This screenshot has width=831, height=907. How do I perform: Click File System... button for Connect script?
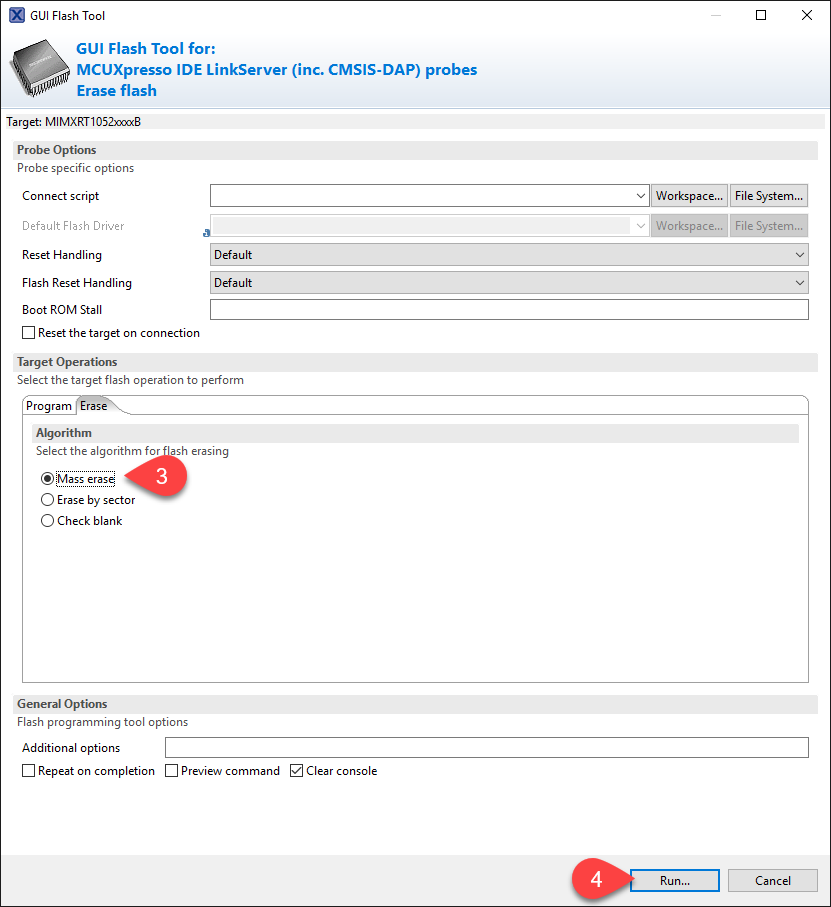pos(769,196)
